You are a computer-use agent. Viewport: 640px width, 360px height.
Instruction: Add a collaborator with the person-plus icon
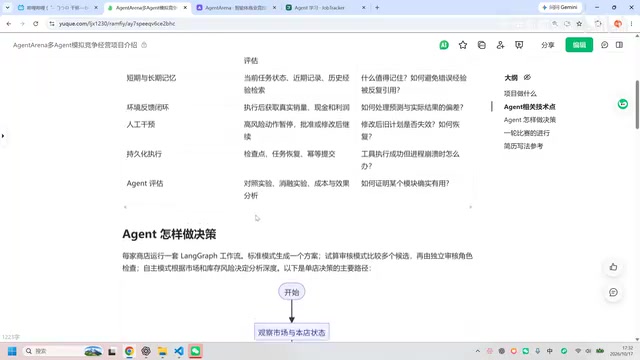(500, 45)
